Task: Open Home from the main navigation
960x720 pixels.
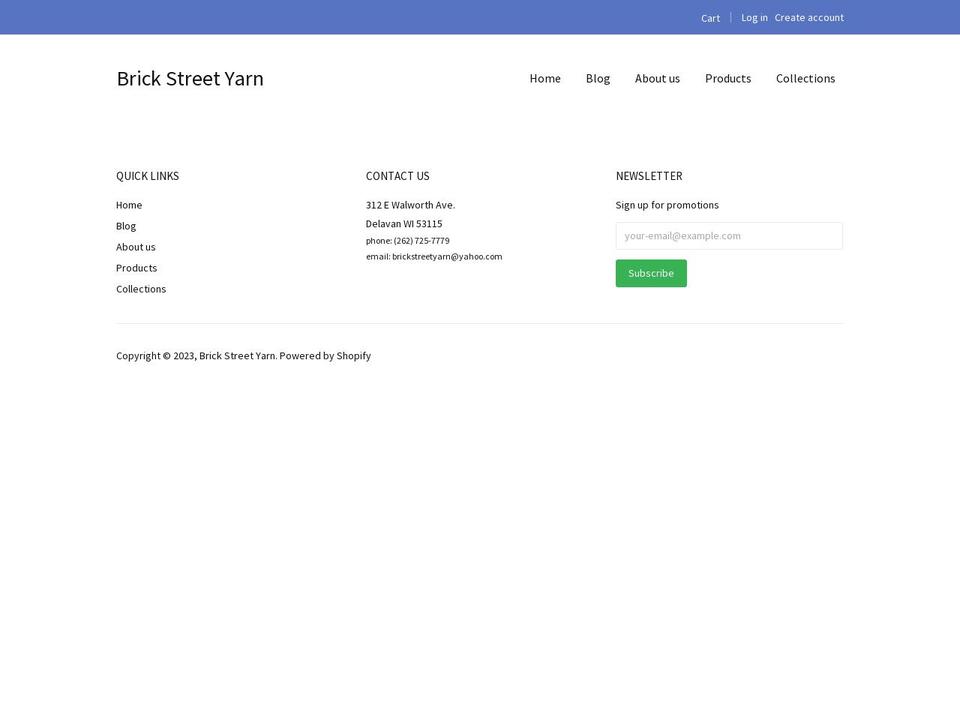Action: click(x=545, y=78)
